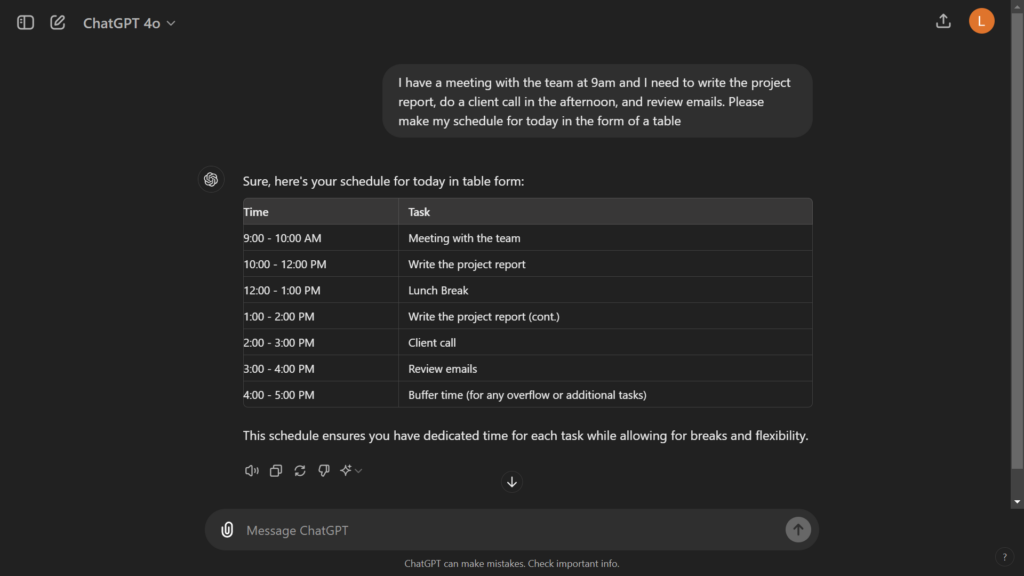Click the ChatGPT logo next to the response

click(x=211, y=180)
